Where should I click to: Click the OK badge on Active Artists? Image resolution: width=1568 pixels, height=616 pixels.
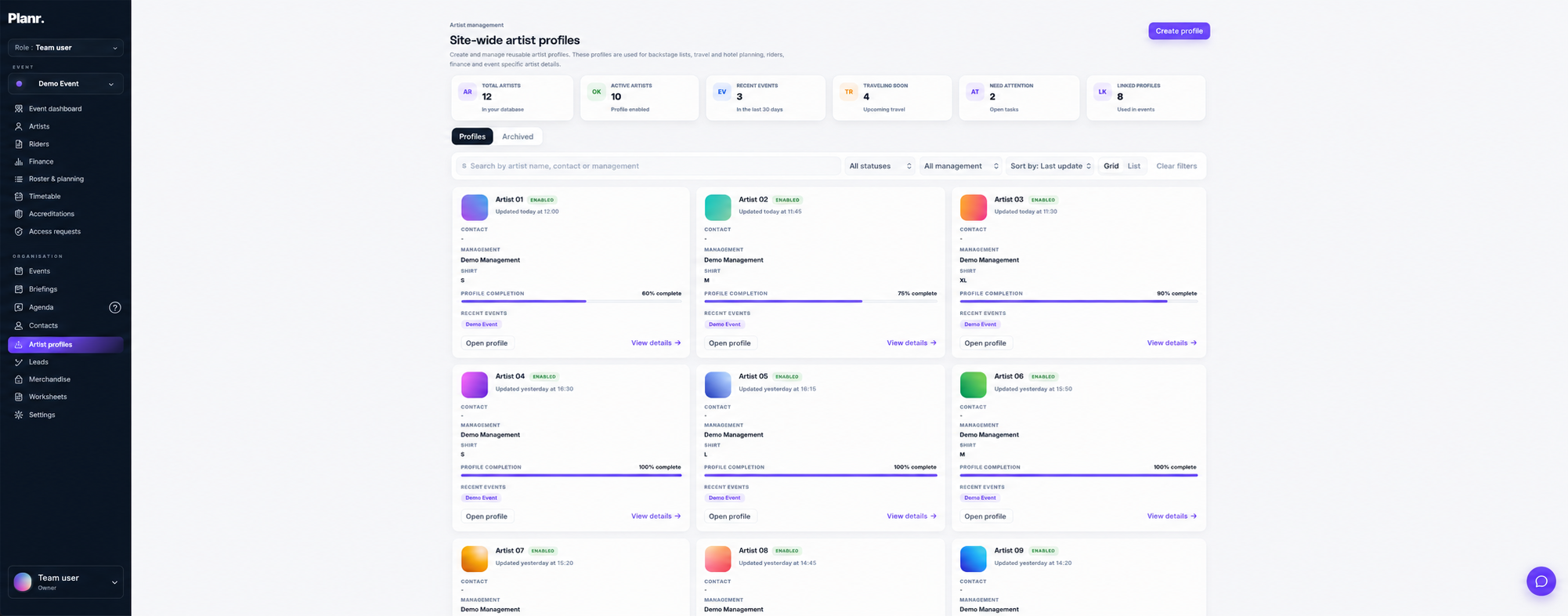[597, 92]
